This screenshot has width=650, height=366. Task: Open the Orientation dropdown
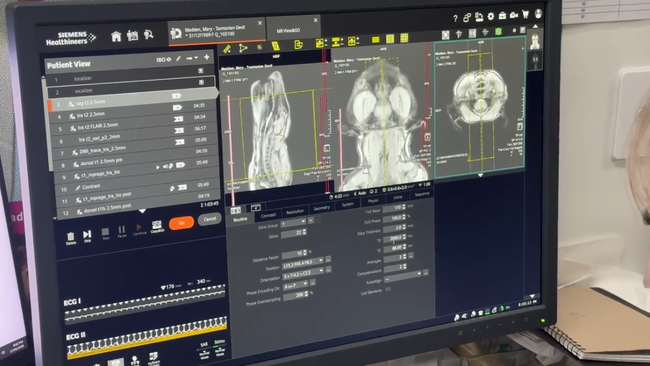[303, 274]
